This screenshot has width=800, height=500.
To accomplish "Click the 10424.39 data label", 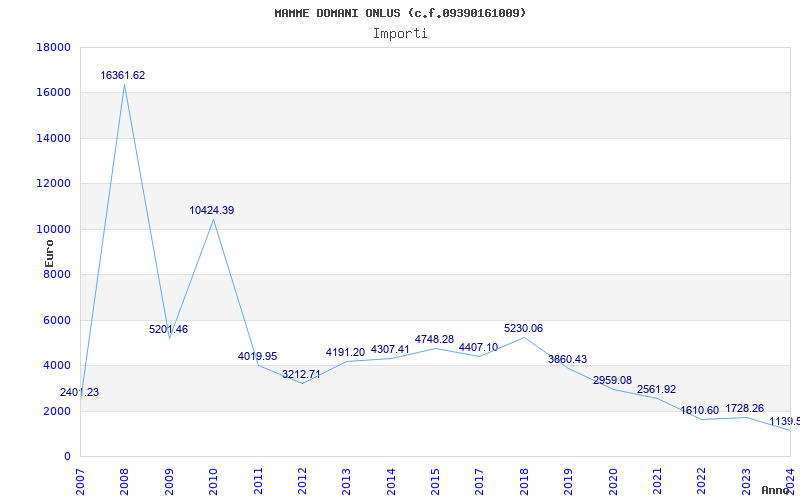I will tap(212, 210).
